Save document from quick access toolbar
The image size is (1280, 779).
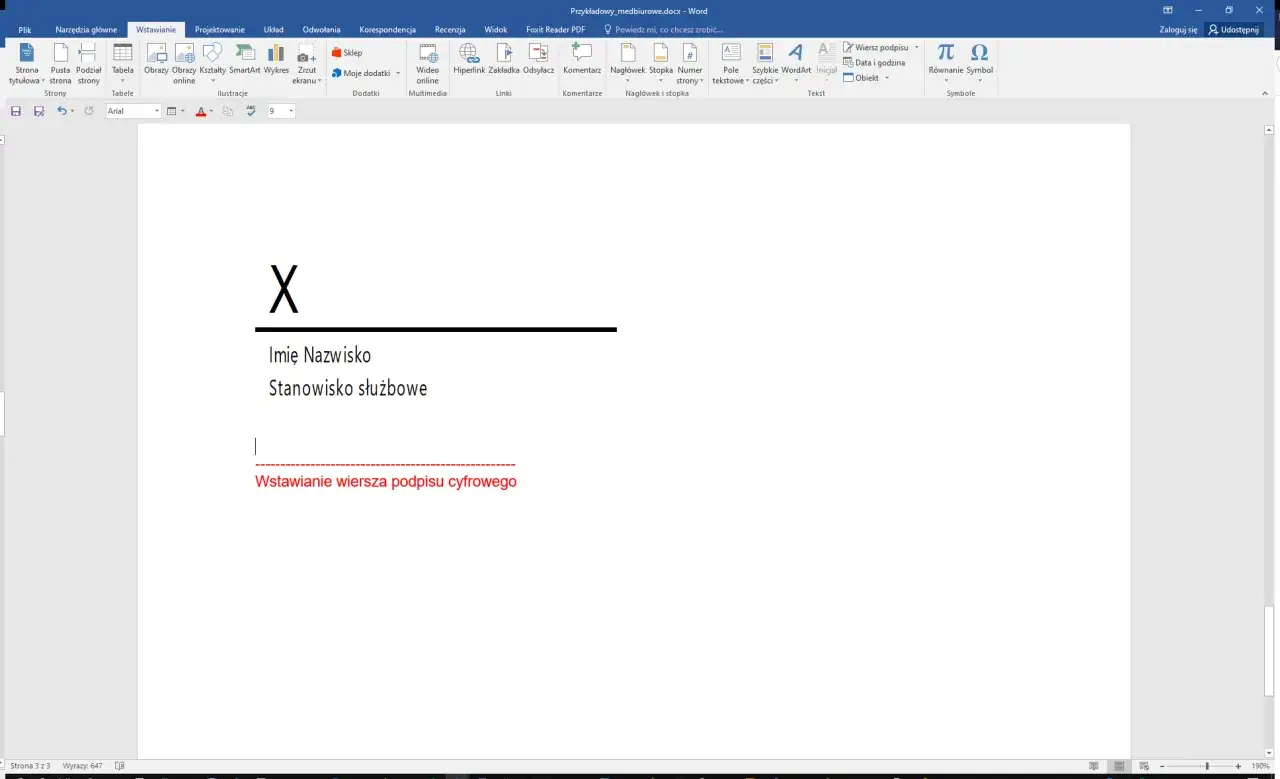click(16, 111)
